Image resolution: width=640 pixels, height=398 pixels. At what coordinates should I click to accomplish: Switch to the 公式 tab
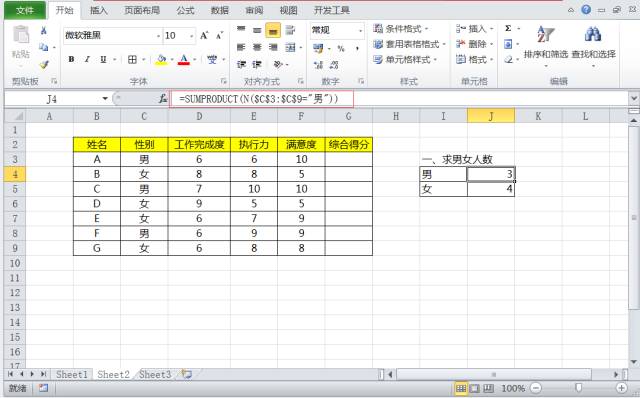pyautogui.click(x=185, y=10)
